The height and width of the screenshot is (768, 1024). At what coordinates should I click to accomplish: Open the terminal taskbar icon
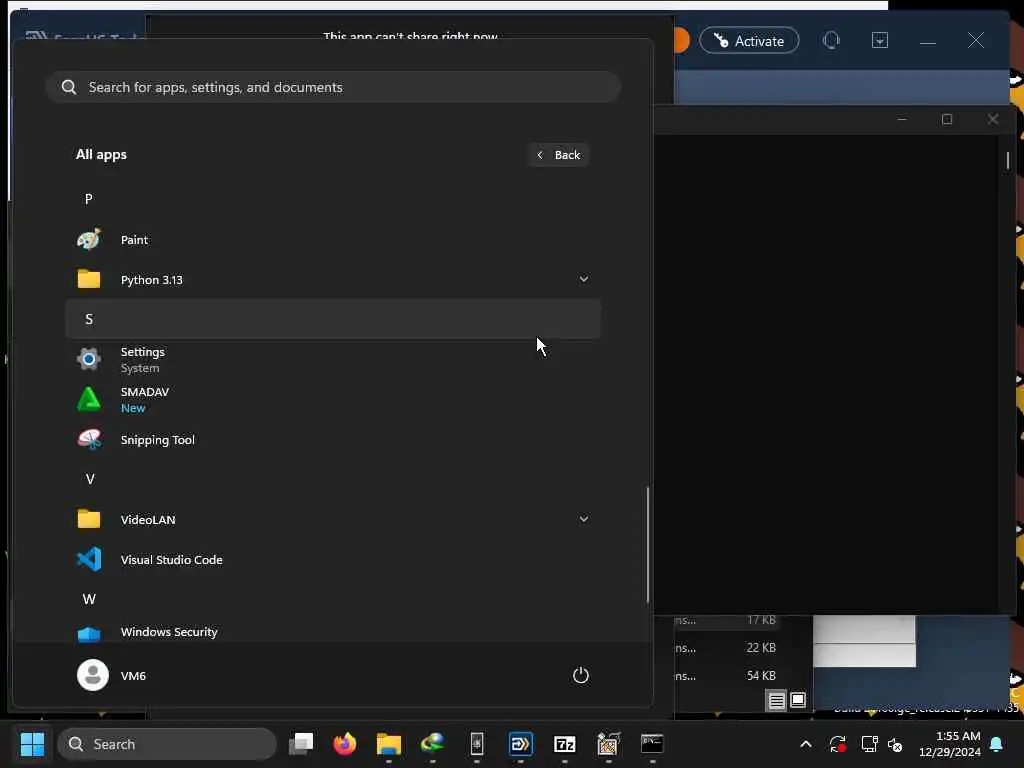pyautogui.click(x=652, y=744)
